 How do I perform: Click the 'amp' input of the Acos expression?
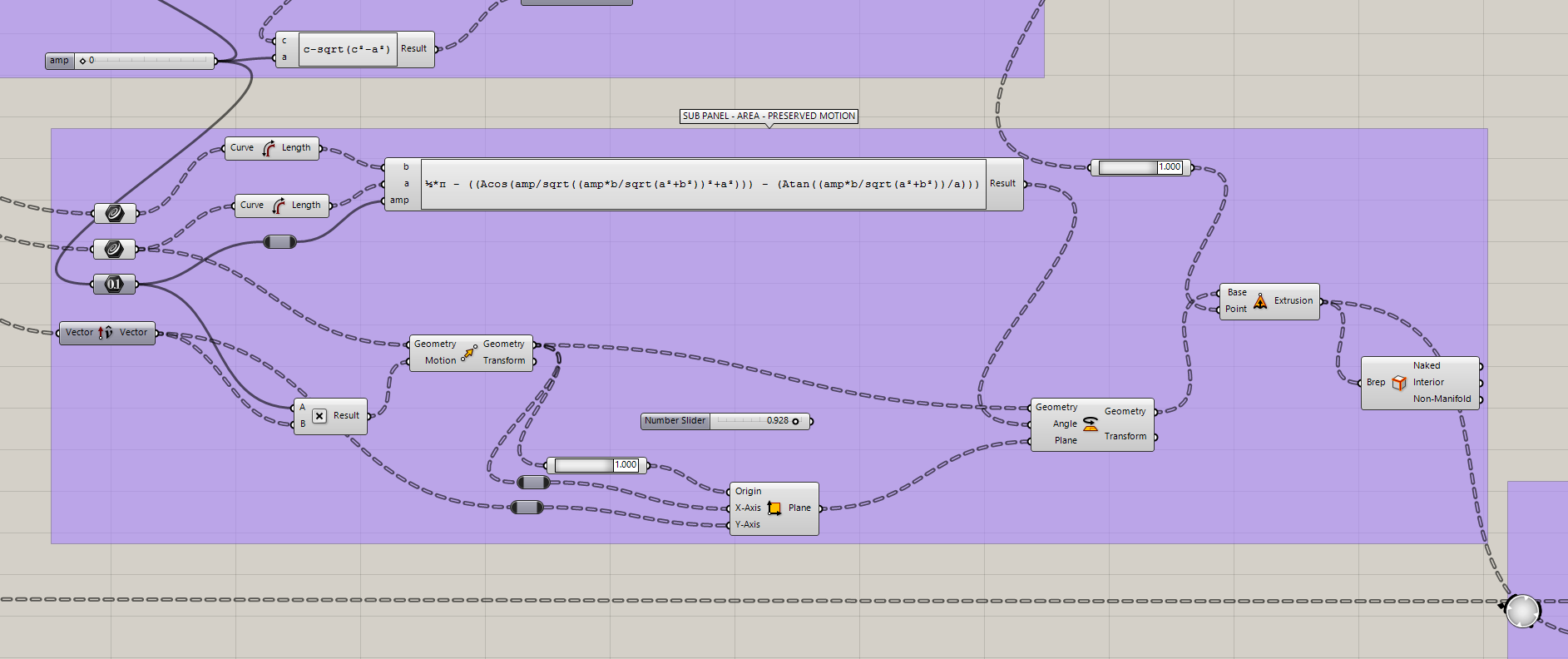(399, 201)
